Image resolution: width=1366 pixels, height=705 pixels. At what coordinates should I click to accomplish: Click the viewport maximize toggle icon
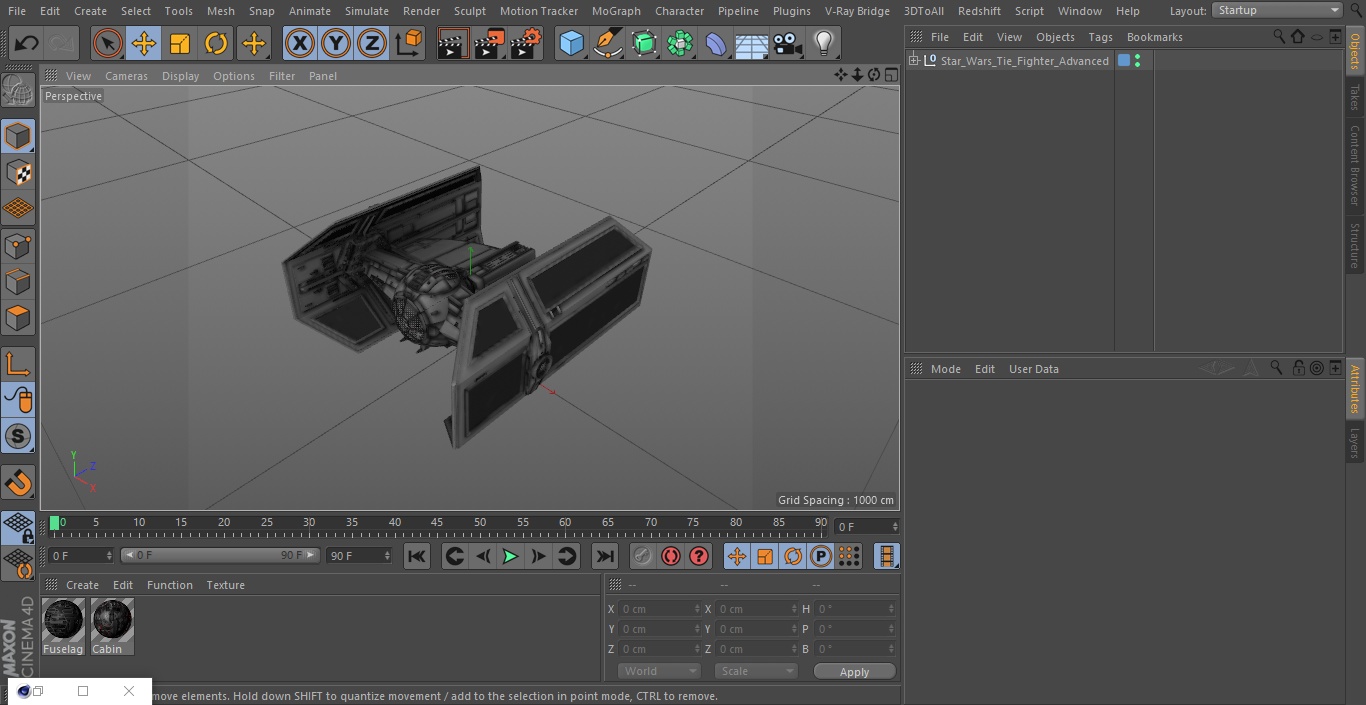(x=890, y=75)
